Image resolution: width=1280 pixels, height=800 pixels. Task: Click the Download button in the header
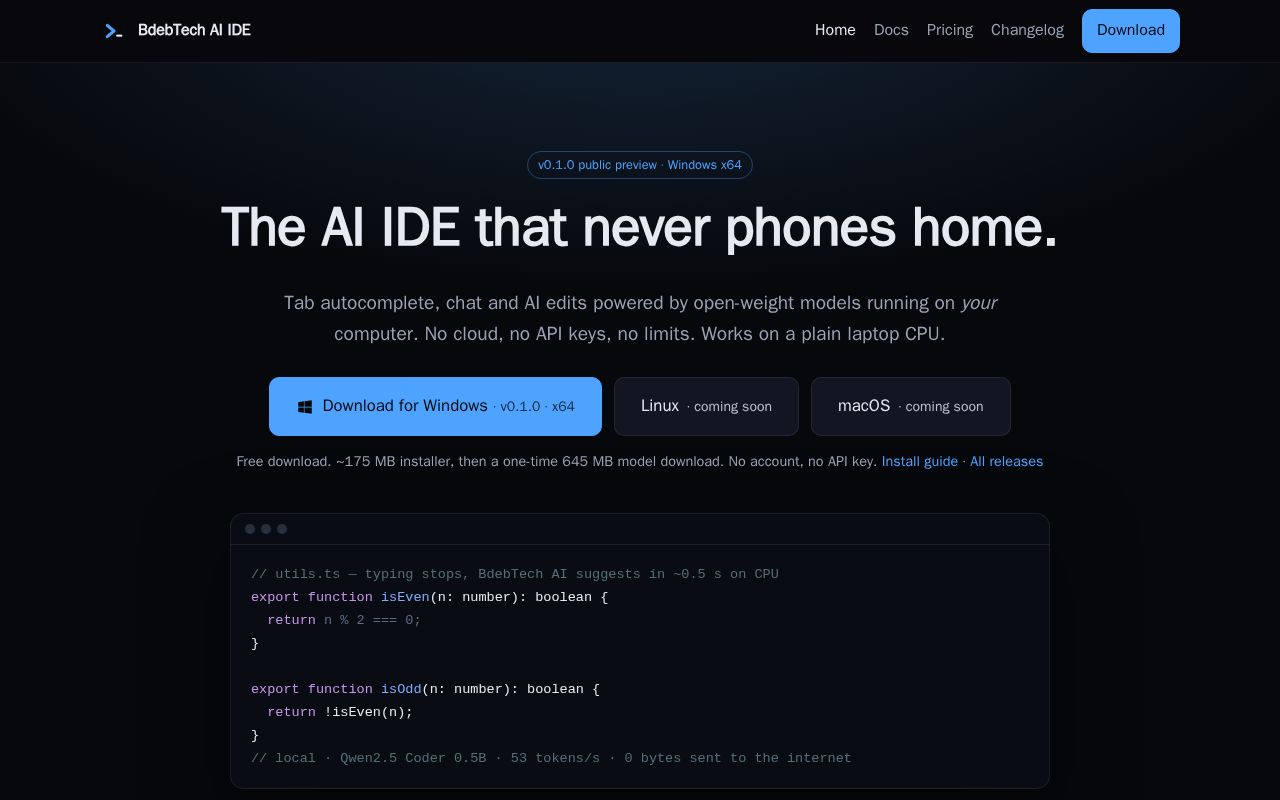(1131, 31)
